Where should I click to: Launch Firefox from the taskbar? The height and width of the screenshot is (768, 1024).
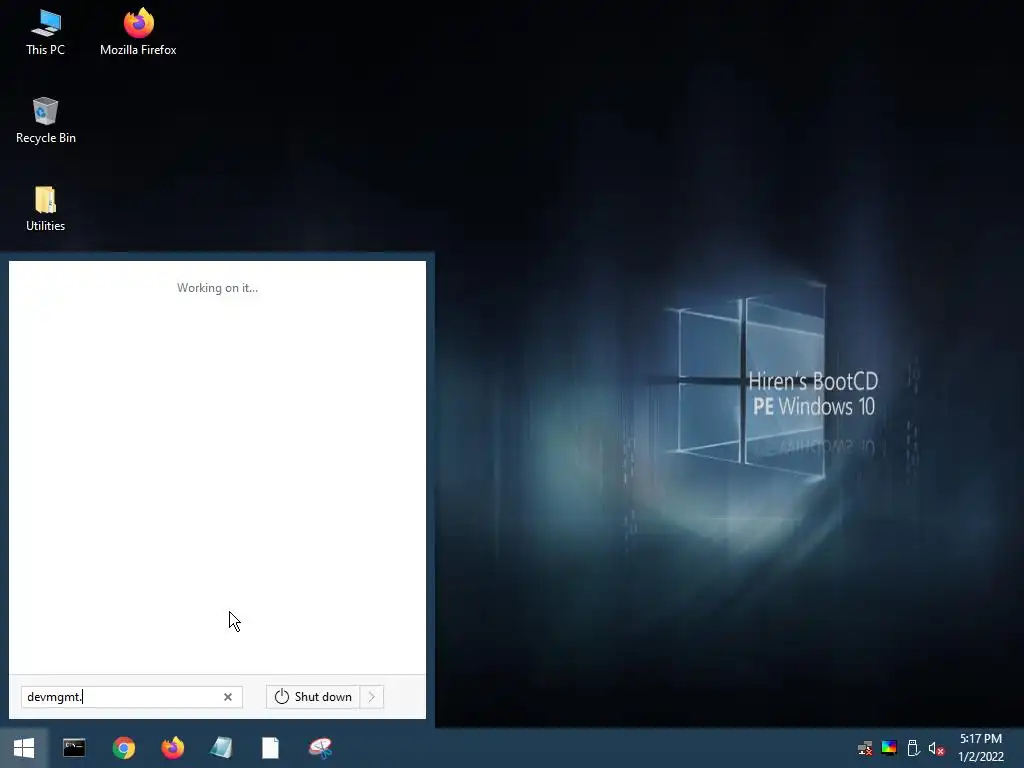coord(172,748)
